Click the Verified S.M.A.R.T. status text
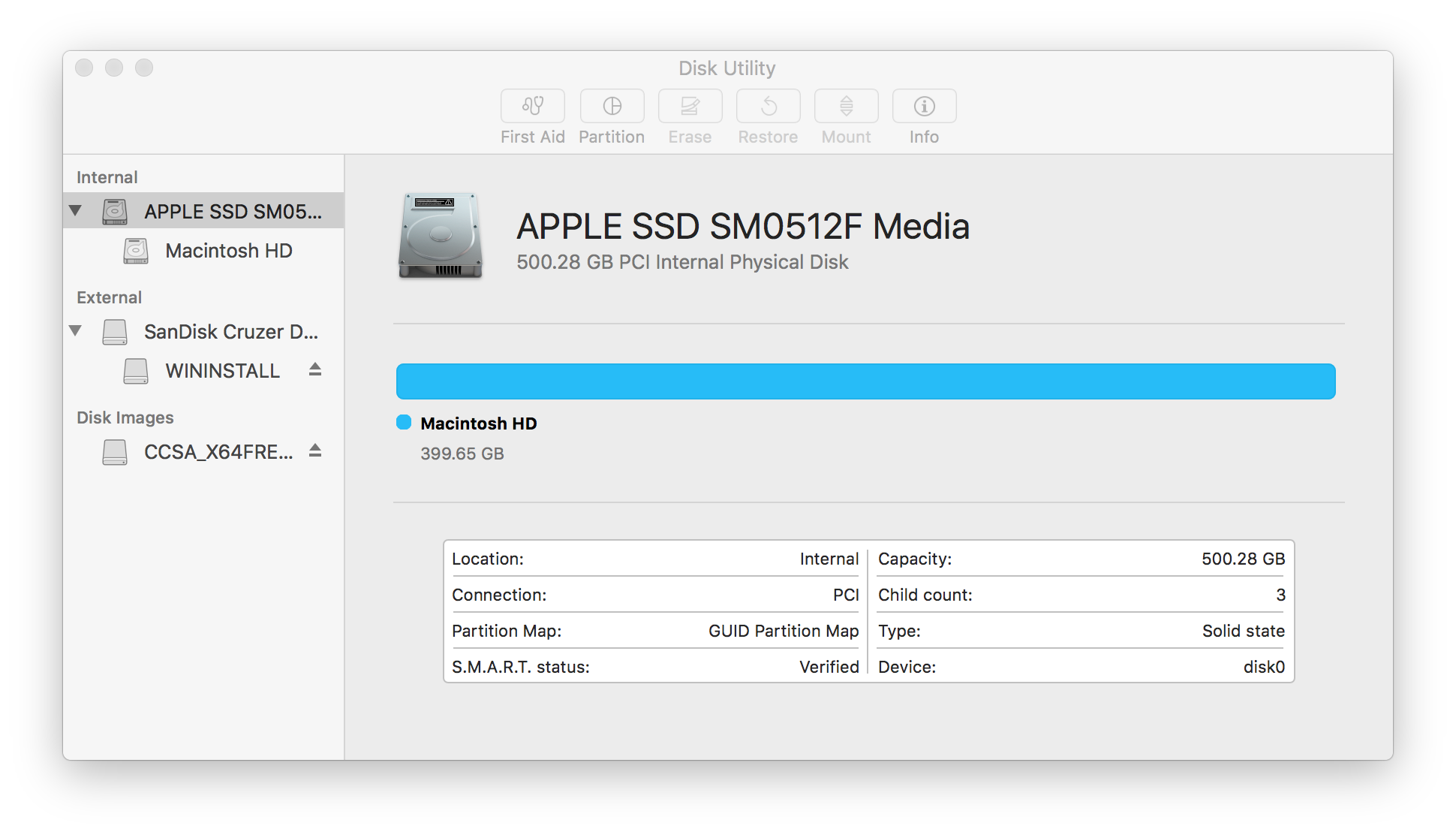This screenshot has width=1456, height=835. click(829, 666)
